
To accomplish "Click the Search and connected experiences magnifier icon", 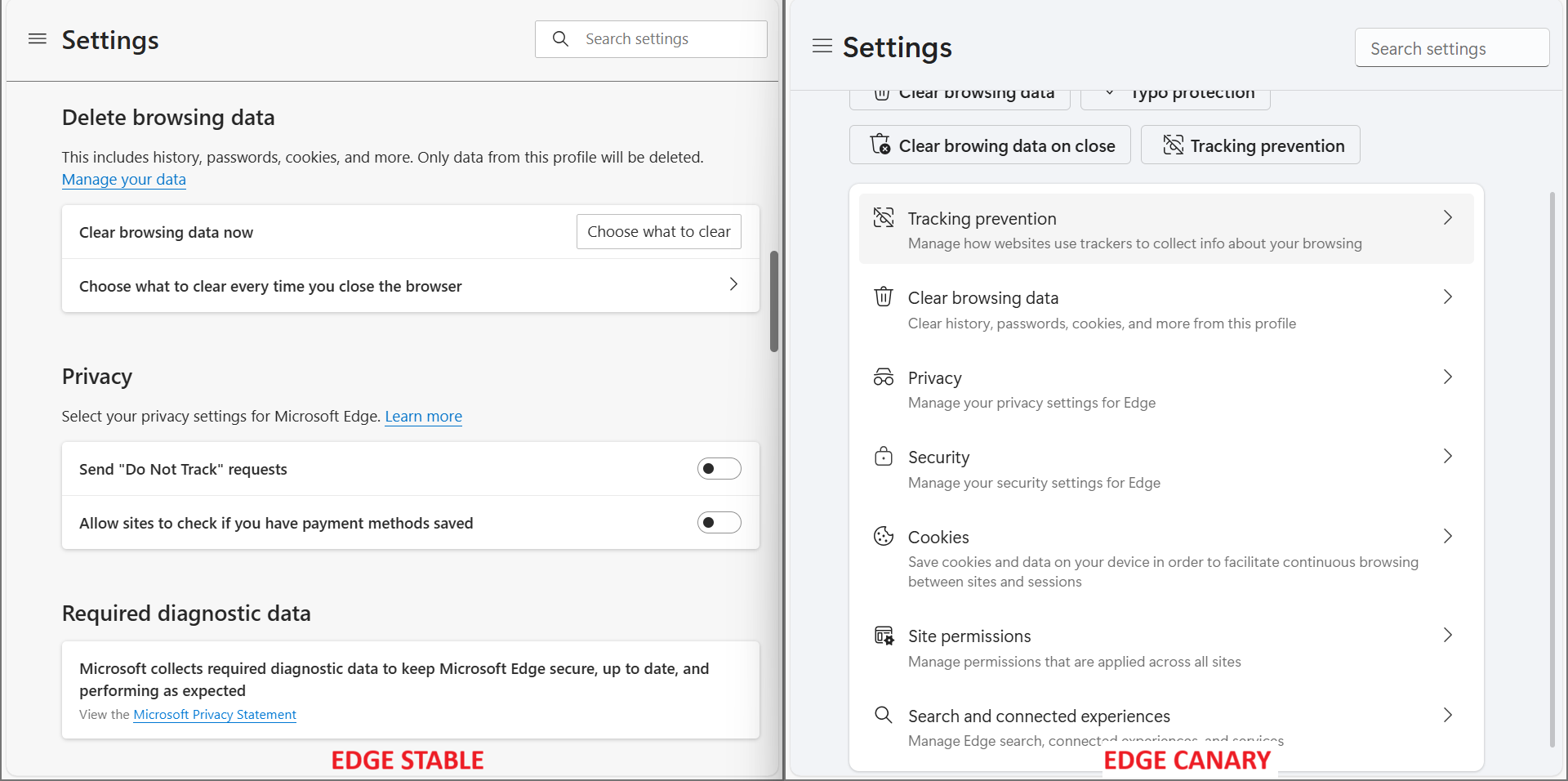I will [883, 715].
